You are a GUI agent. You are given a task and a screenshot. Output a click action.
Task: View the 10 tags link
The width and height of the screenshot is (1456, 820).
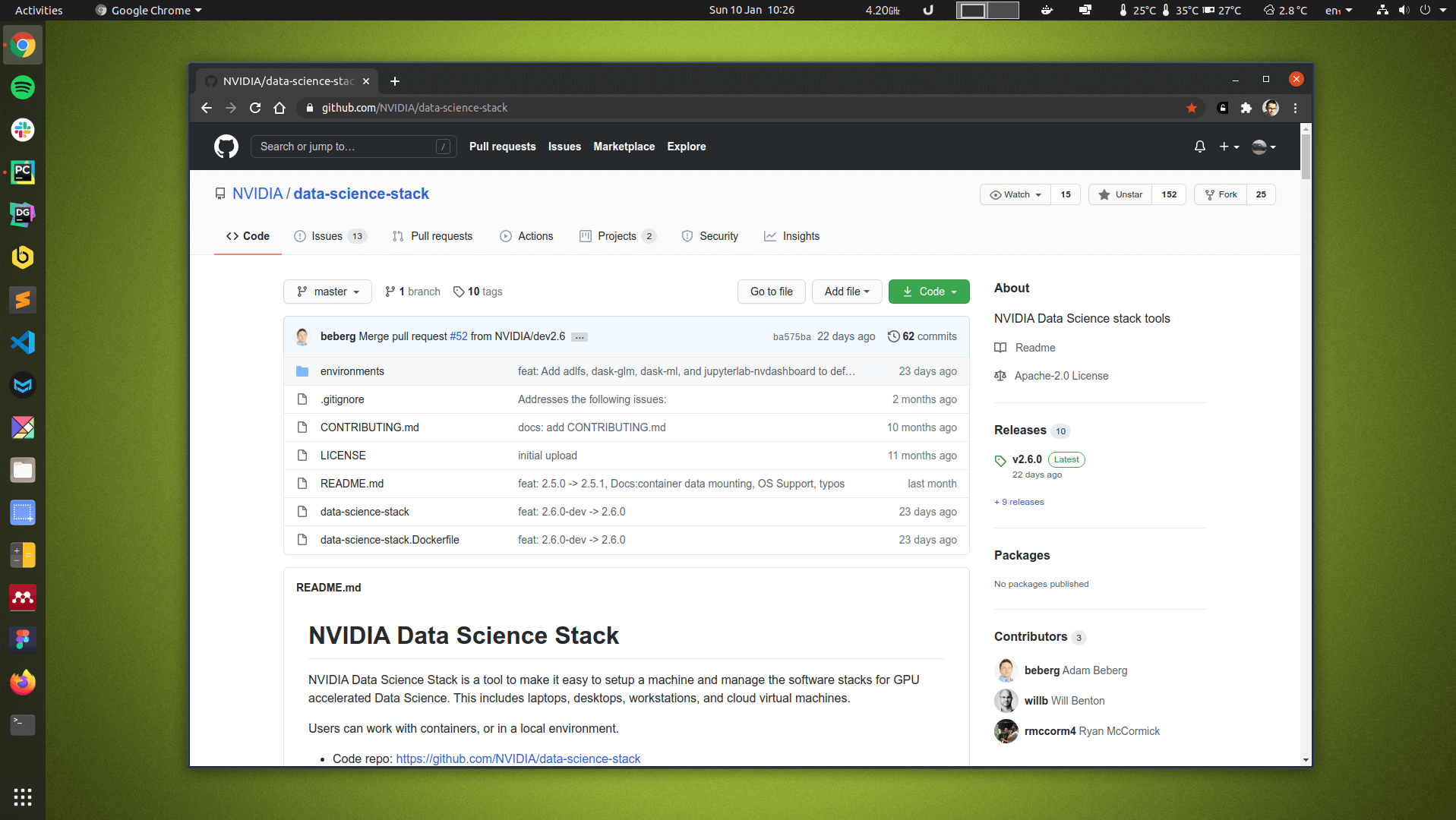click(x=478, y=292)
